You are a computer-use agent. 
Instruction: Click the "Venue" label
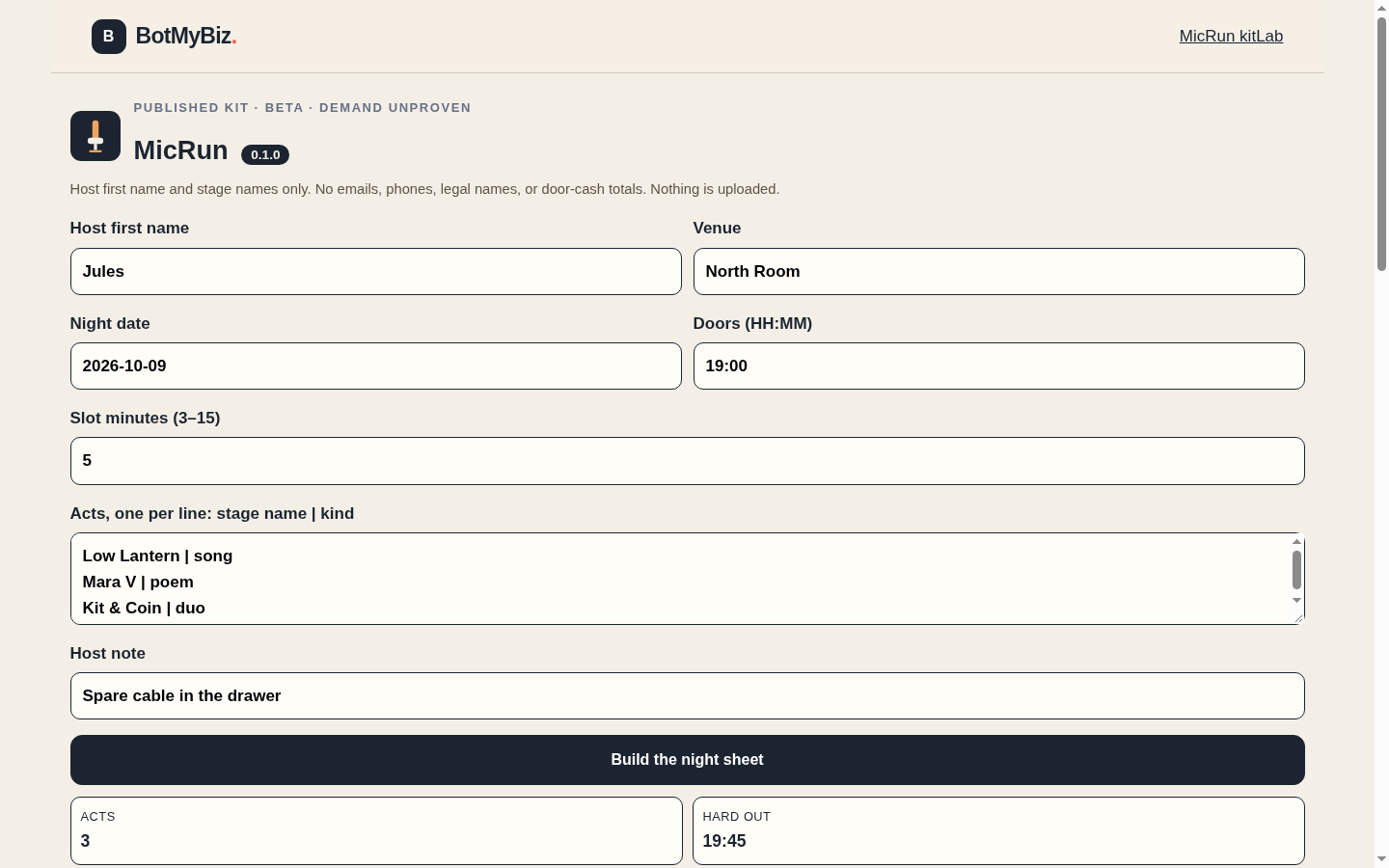(717, 229)
